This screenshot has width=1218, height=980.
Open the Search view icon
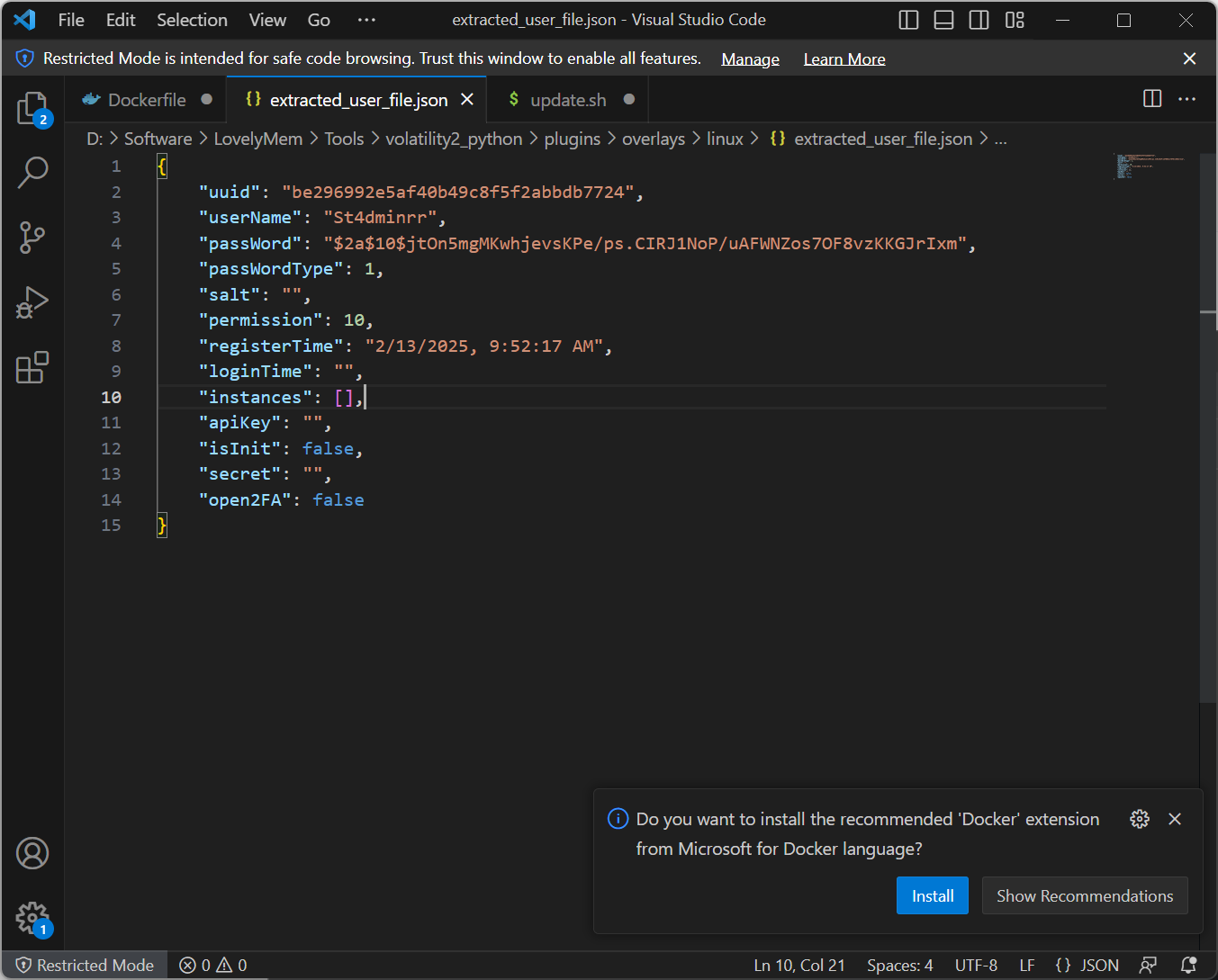(32, 172)
